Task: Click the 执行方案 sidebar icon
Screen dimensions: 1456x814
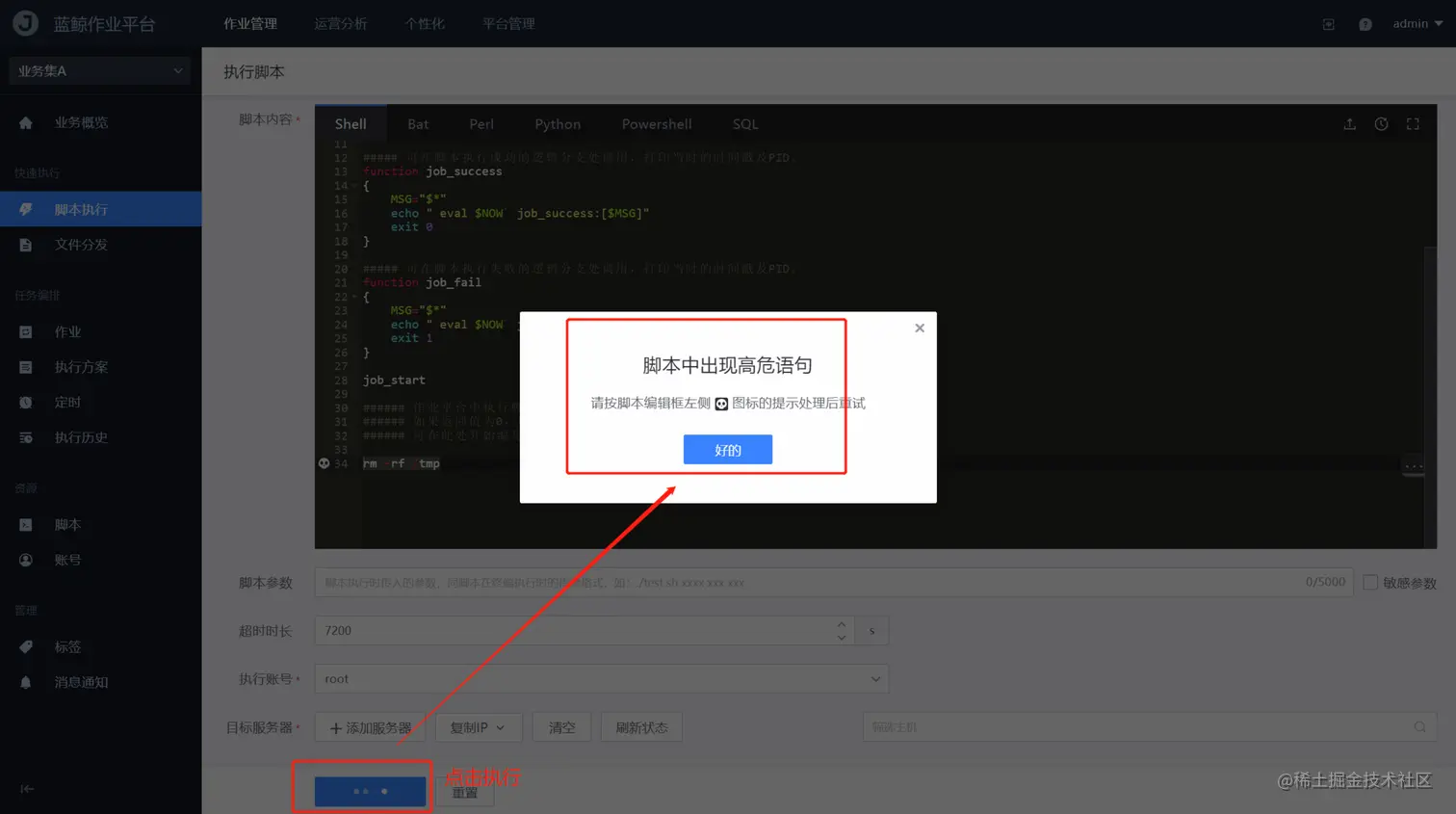Action: [x=26, y=367]
